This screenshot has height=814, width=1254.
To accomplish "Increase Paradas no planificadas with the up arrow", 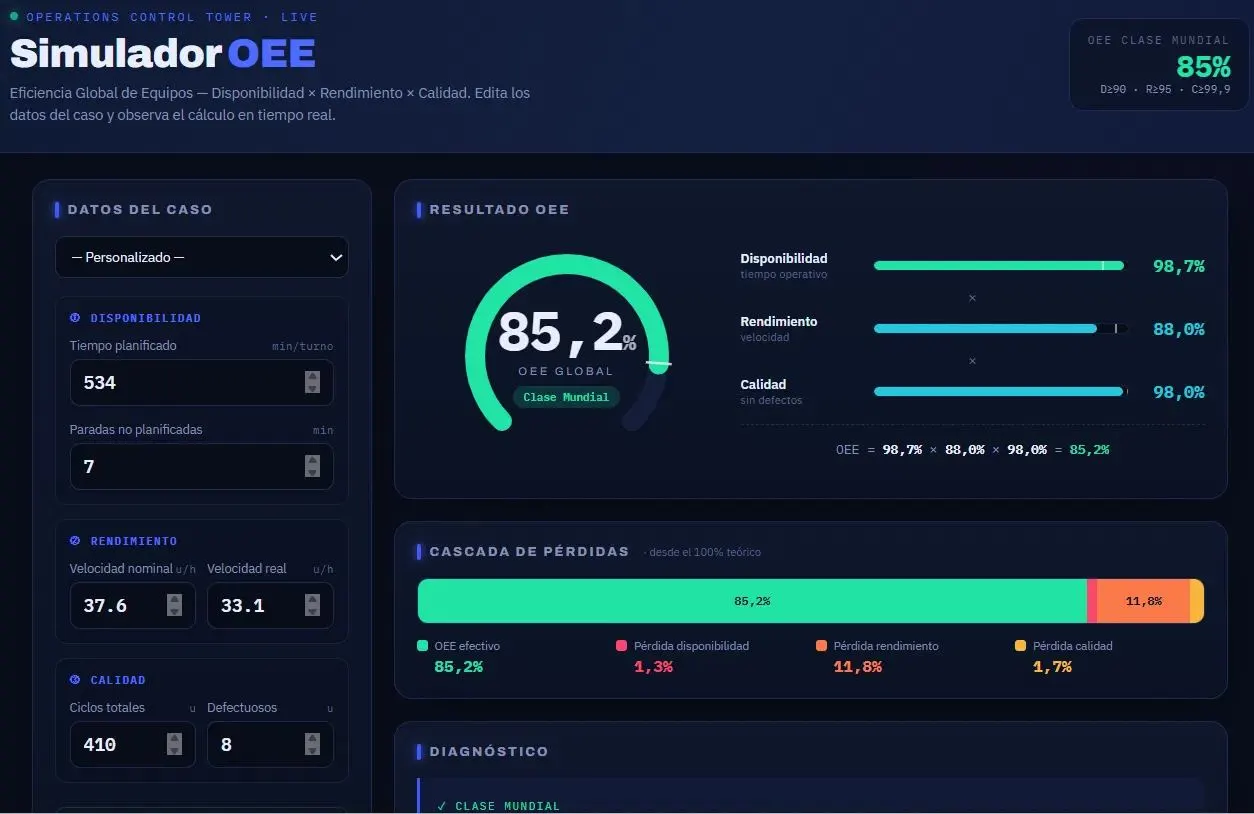I will pyautogui.click(x=312, y=461).
